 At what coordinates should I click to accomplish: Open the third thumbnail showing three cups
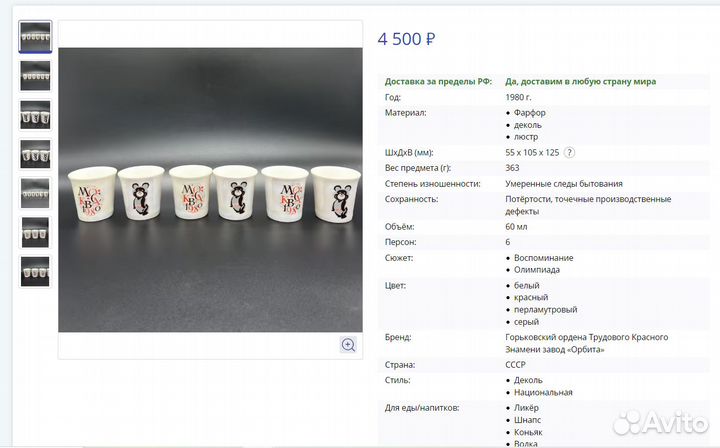[35, 115]
